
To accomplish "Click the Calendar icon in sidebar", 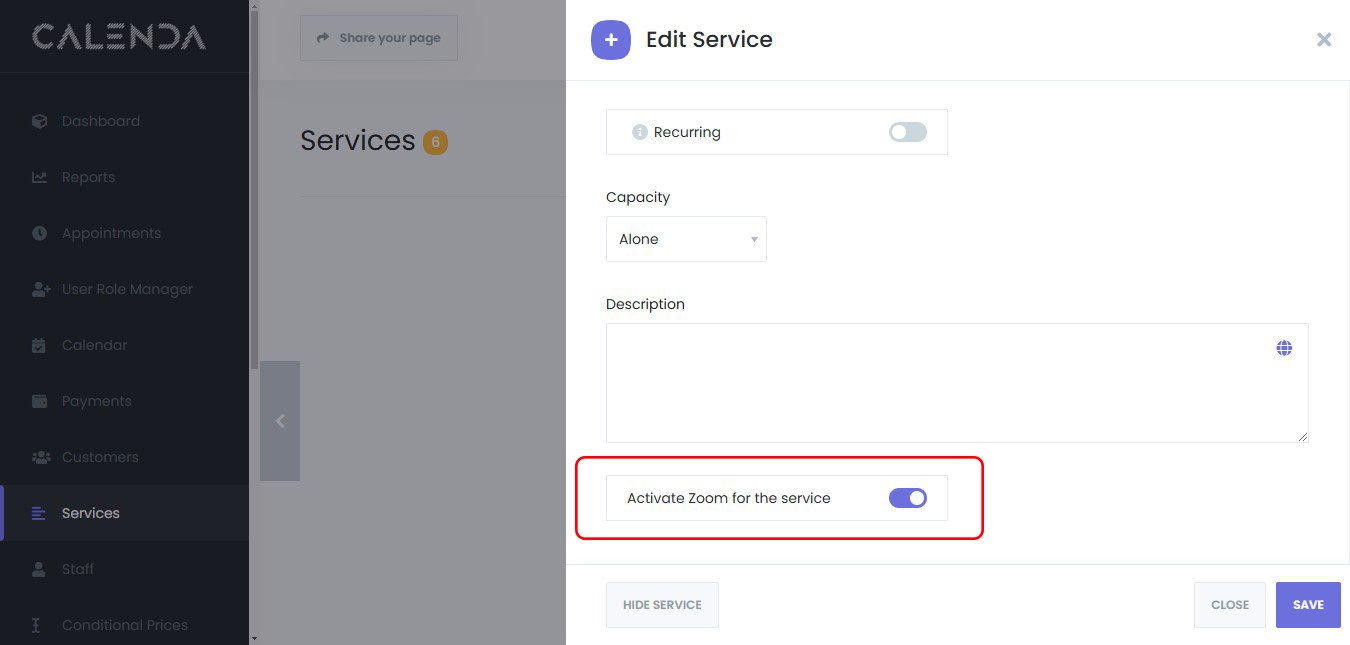I will coord(40,345).
